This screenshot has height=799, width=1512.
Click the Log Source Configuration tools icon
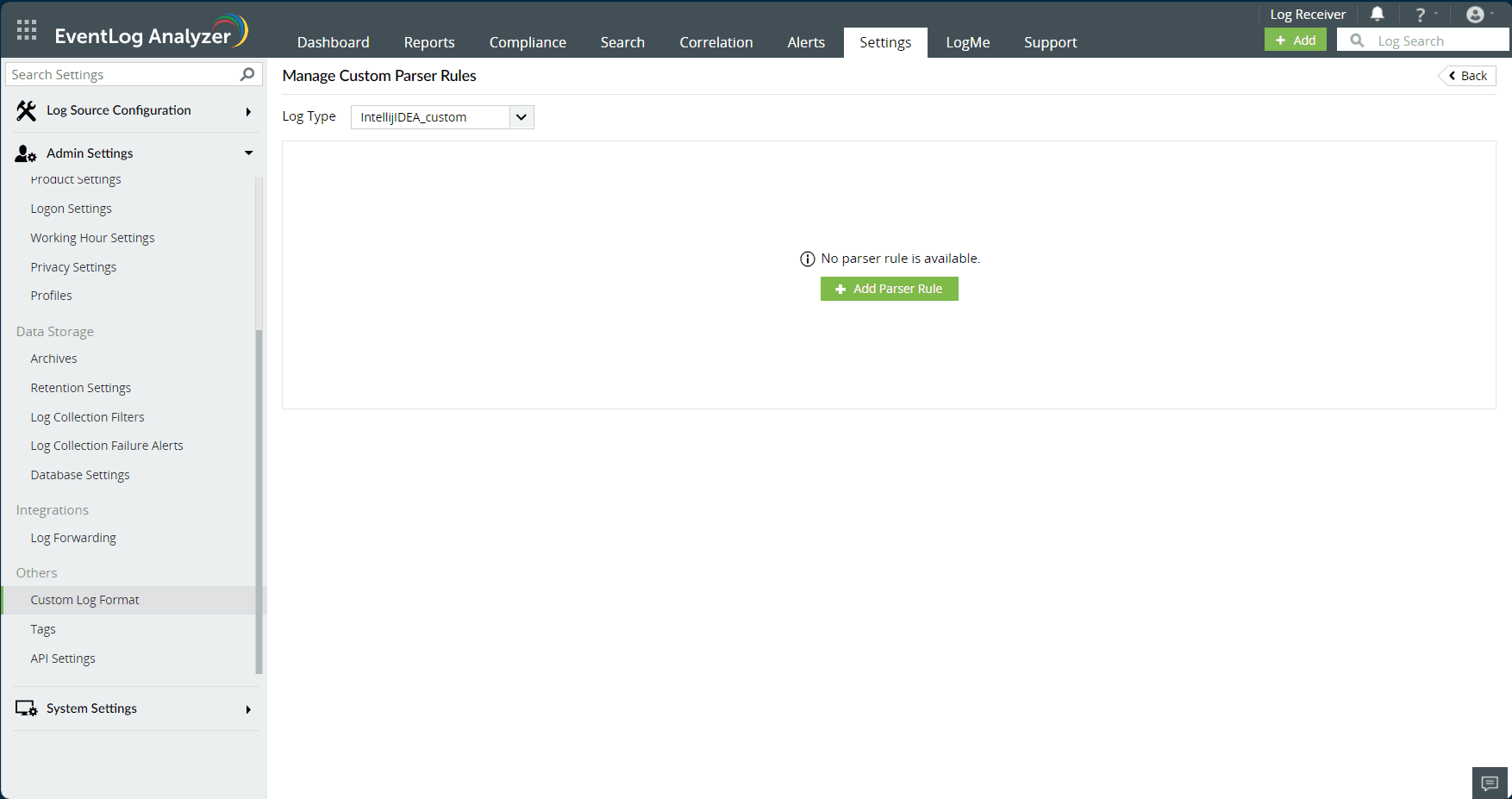click(x=27, y=110)
